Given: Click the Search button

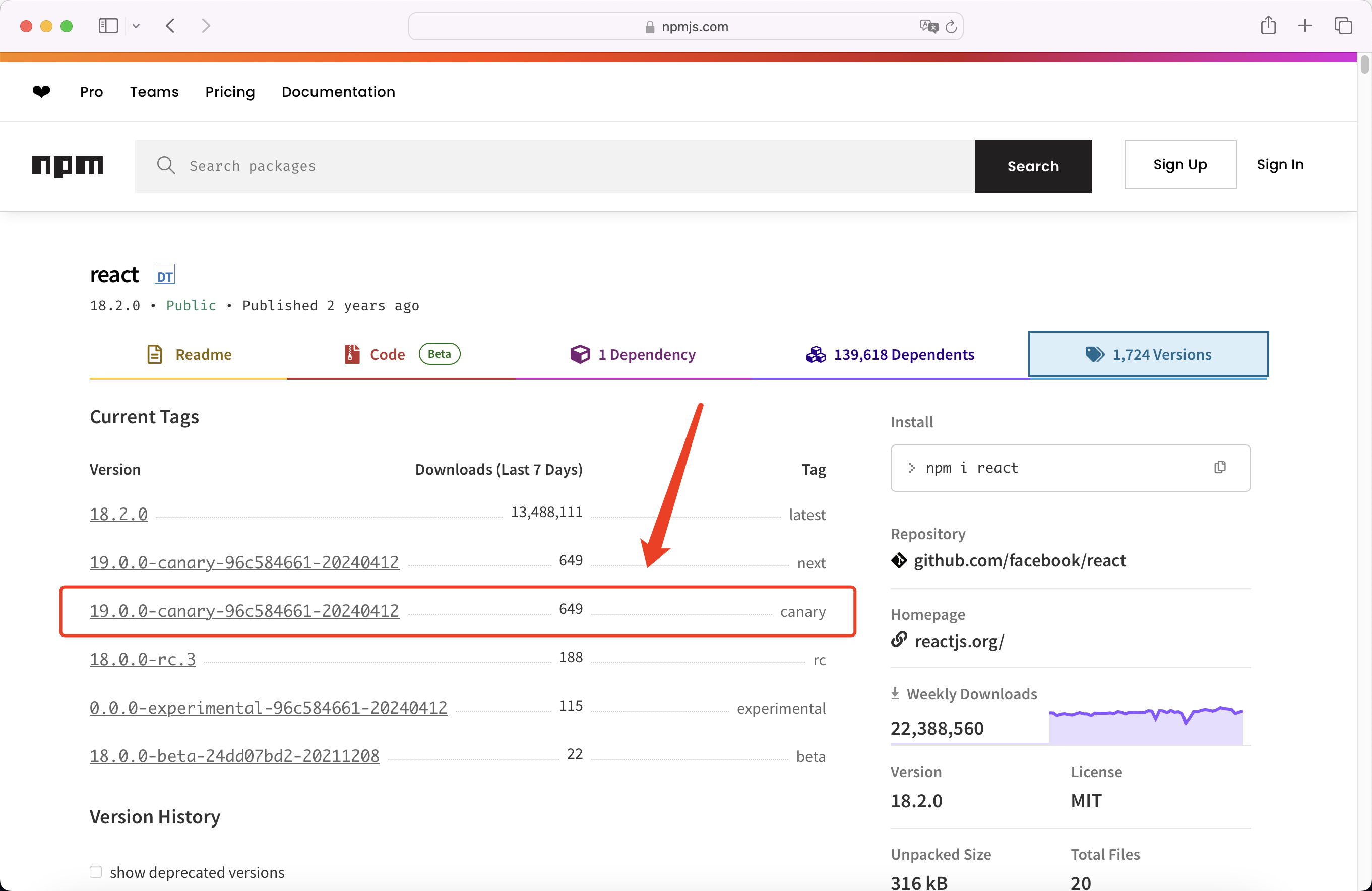Looking at the screenshot, I should 1033,166.
